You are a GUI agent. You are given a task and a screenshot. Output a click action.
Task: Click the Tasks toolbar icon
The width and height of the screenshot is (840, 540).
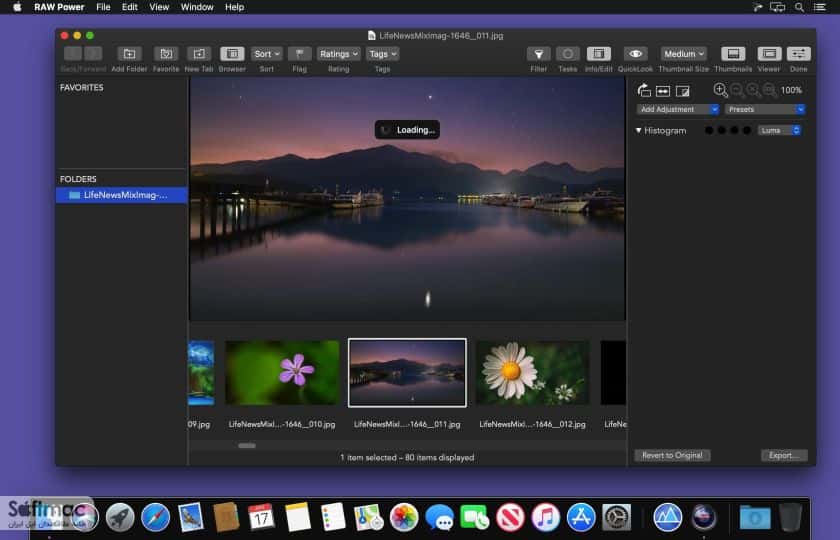pos(568,54)
